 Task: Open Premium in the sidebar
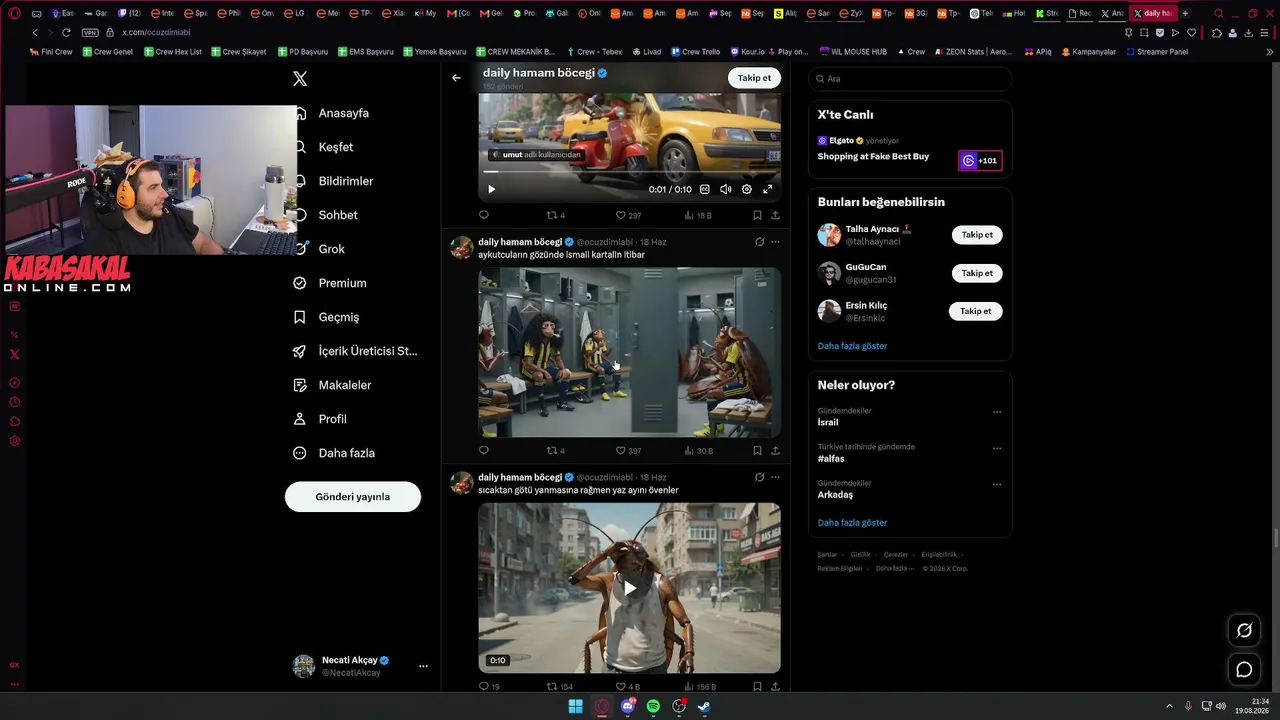coord(330,283)
